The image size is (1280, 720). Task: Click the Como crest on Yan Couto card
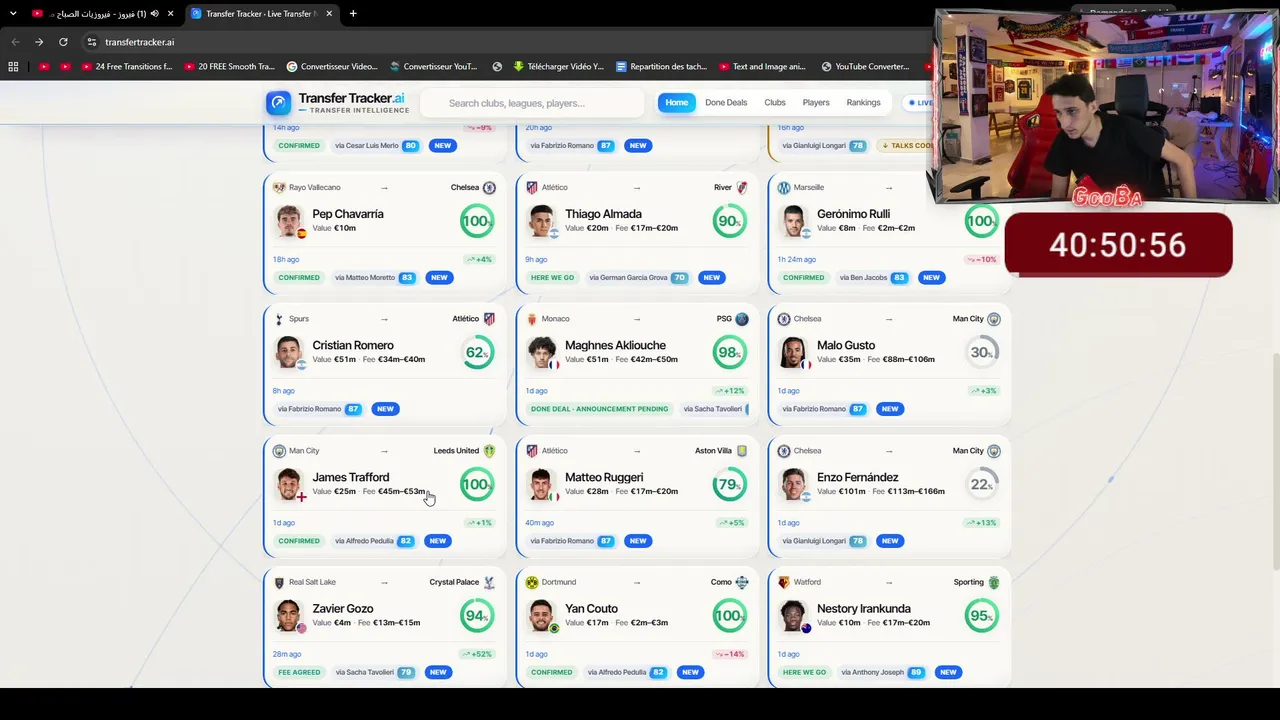click(742, 582)
